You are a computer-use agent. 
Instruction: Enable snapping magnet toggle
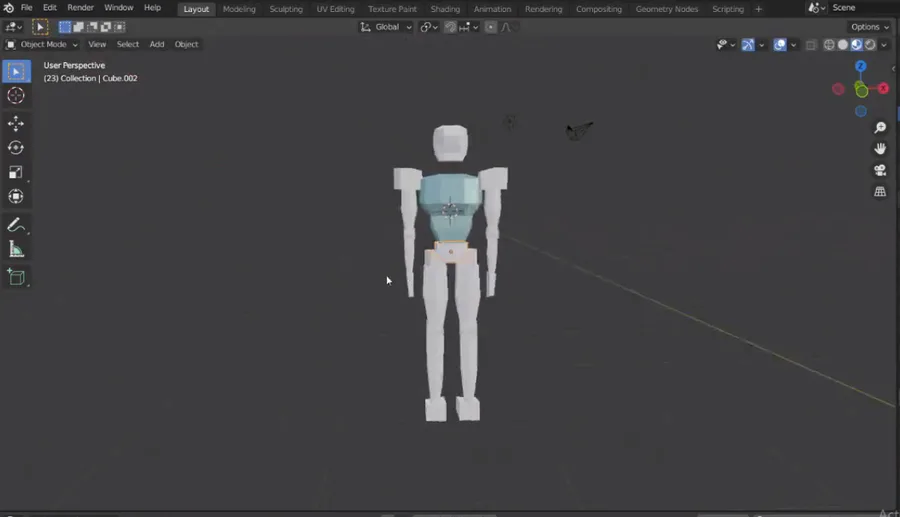451,27
